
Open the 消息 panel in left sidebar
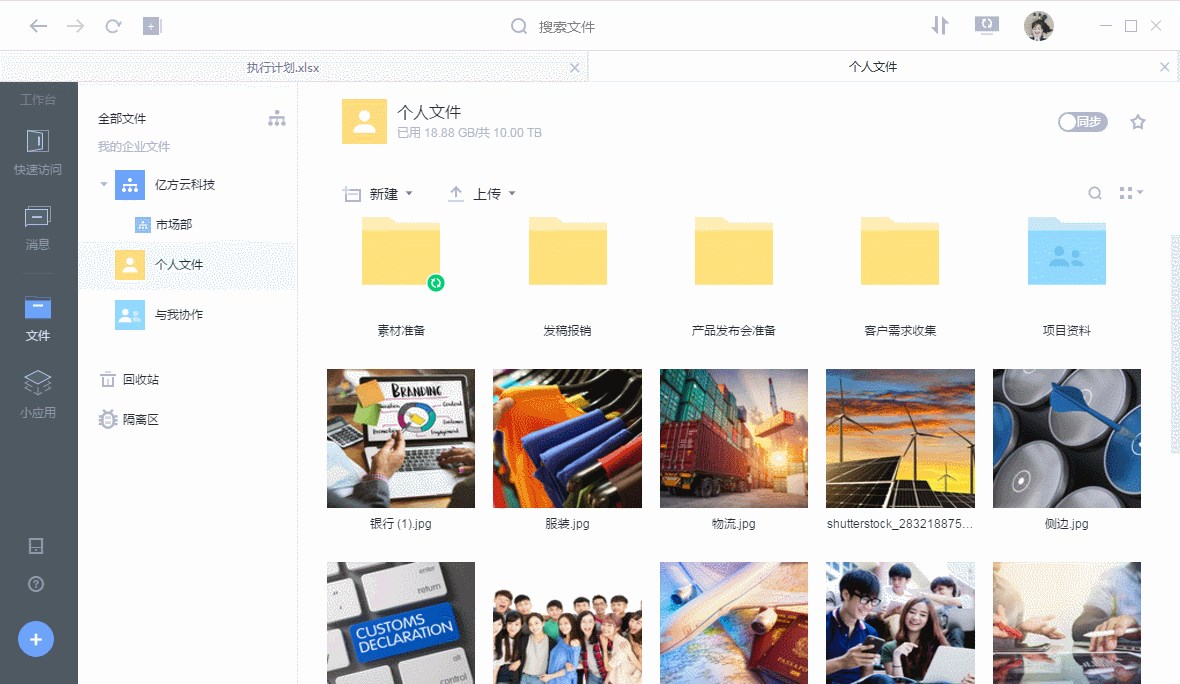(37, 226)
